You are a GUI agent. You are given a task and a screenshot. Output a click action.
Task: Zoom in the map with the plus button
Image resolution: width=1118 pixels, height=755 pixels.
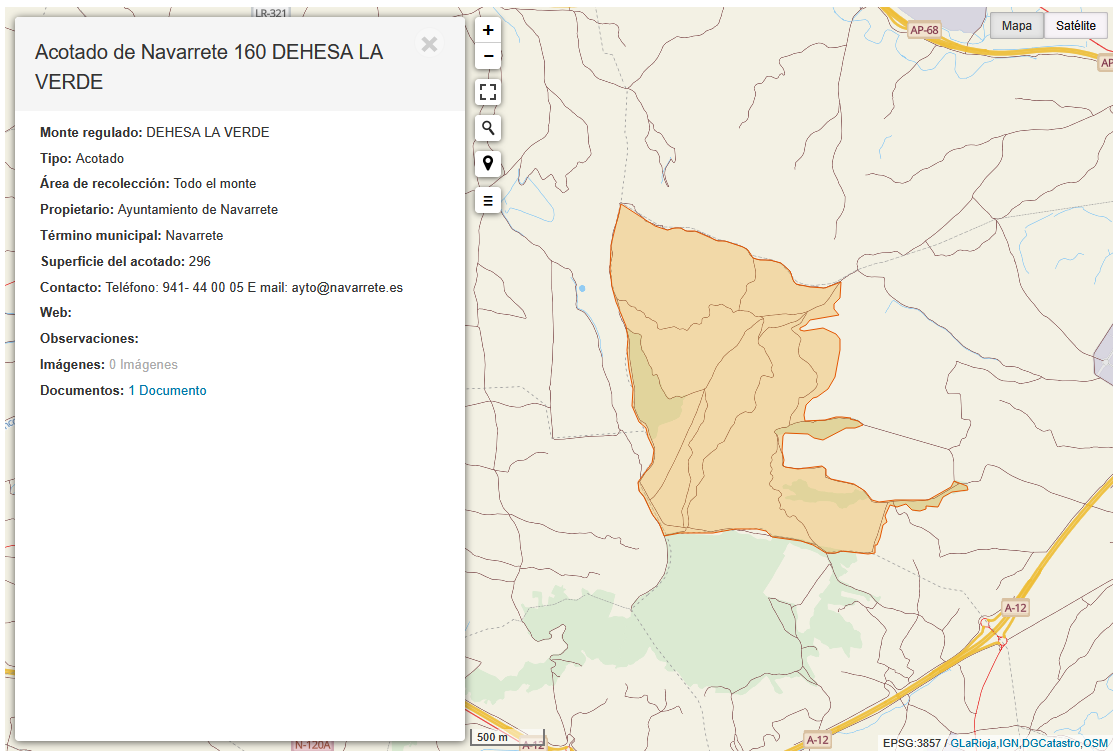click(488, 30)
